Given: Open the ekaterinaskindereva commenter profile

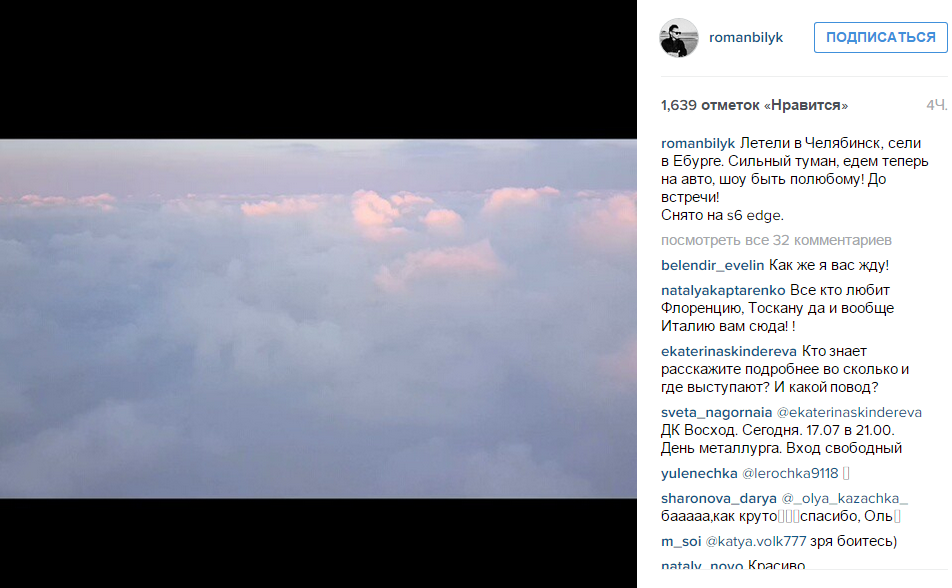Looking at the screenshot, I should pos(729,352).
